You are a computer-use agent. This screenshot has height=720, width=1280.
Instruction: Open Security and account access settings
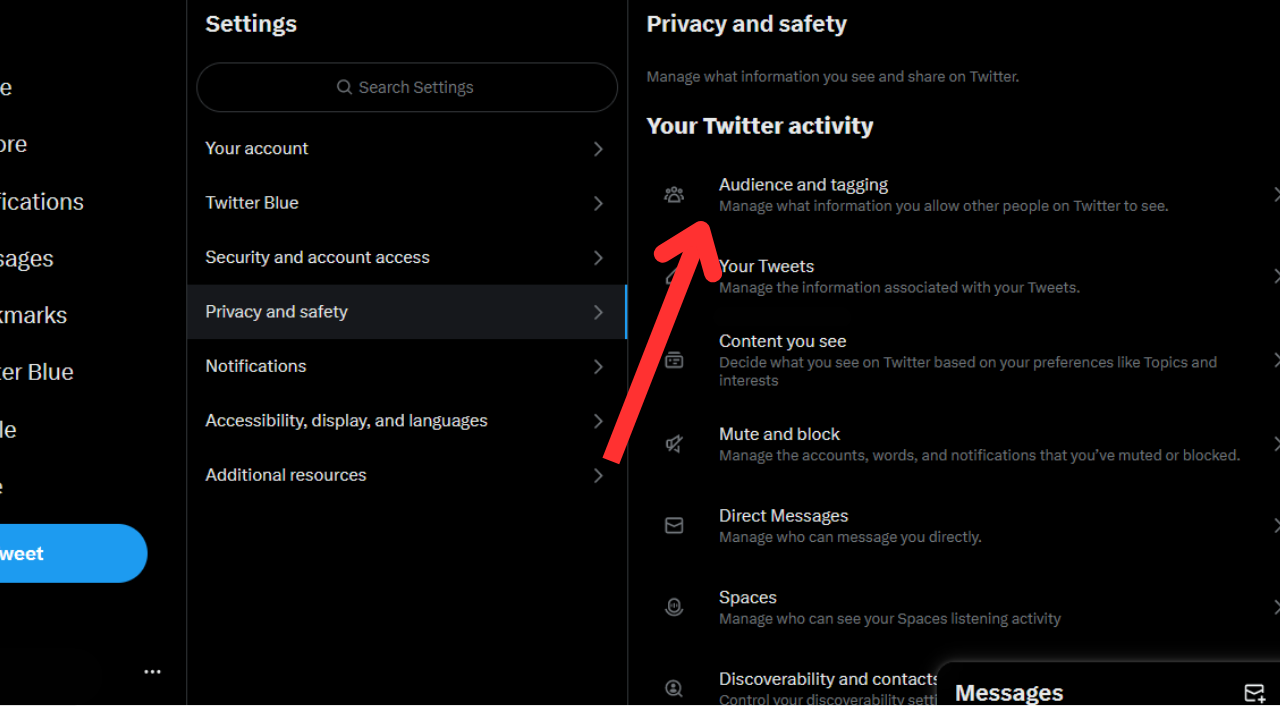407,258
